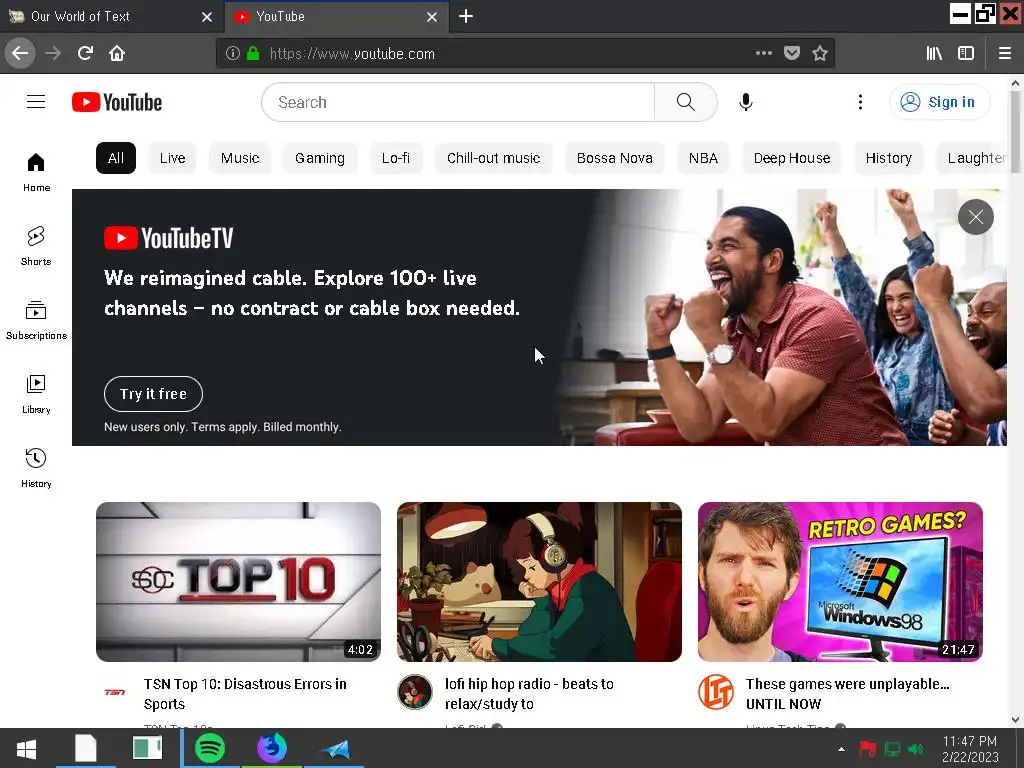This screenshot has width=1024, height=768.
Task: Select the Live filter chip
Action: coord(172,158)
